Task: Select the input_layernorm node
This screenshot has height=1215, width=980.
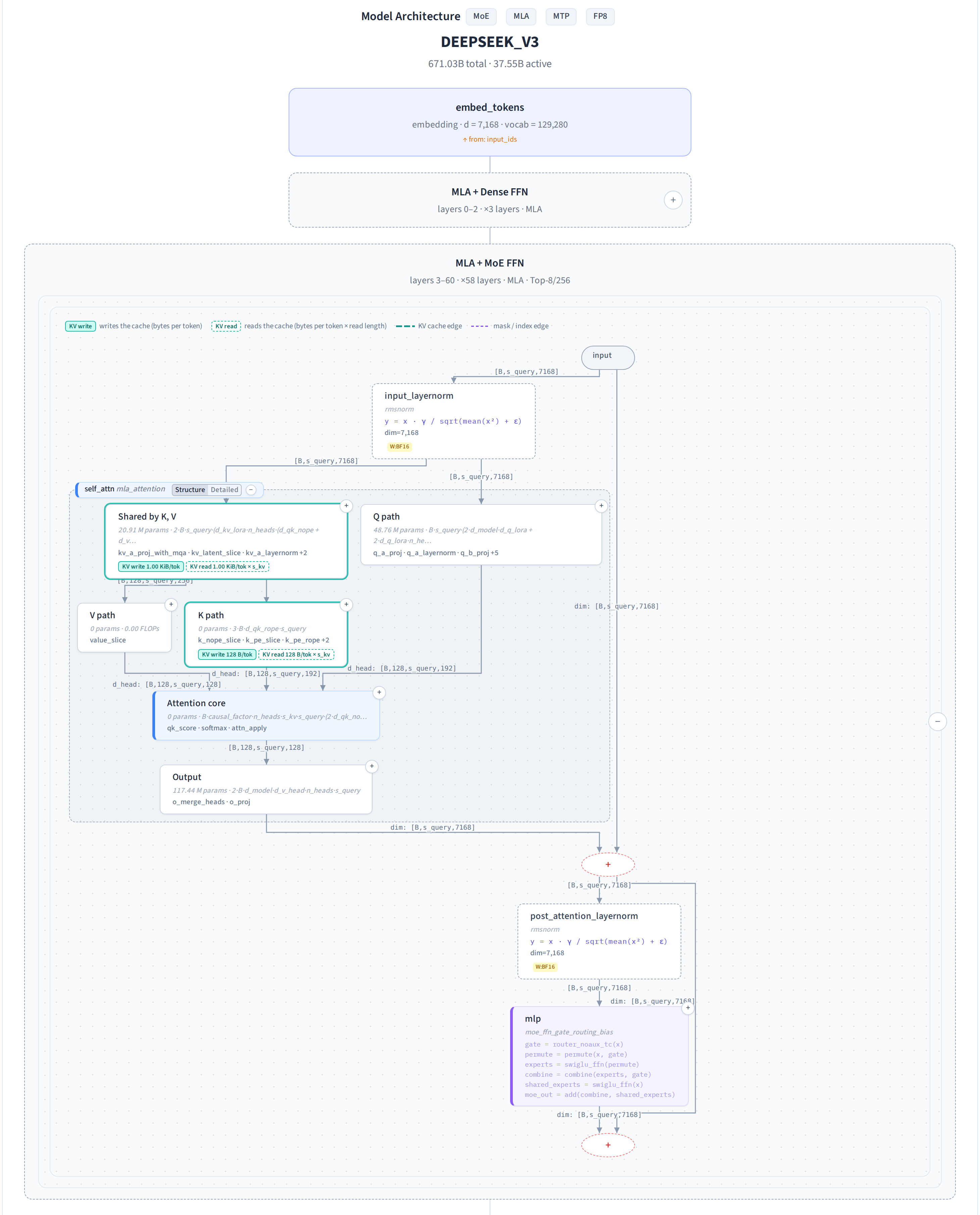Action: coord(453,421)
